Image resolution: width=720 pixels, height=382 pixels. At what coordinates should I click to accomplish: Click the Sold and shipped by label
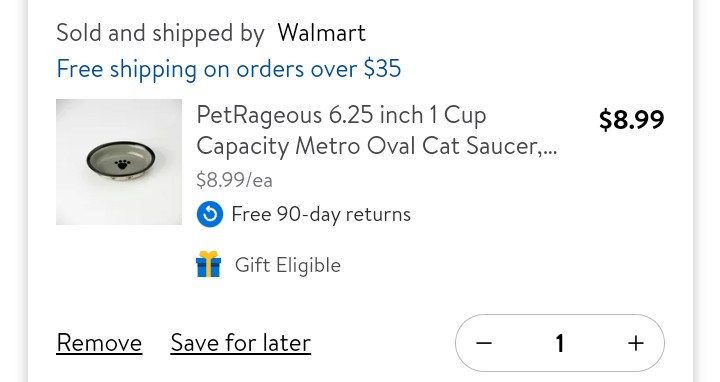pyautogui.click(x=160, y=33)
